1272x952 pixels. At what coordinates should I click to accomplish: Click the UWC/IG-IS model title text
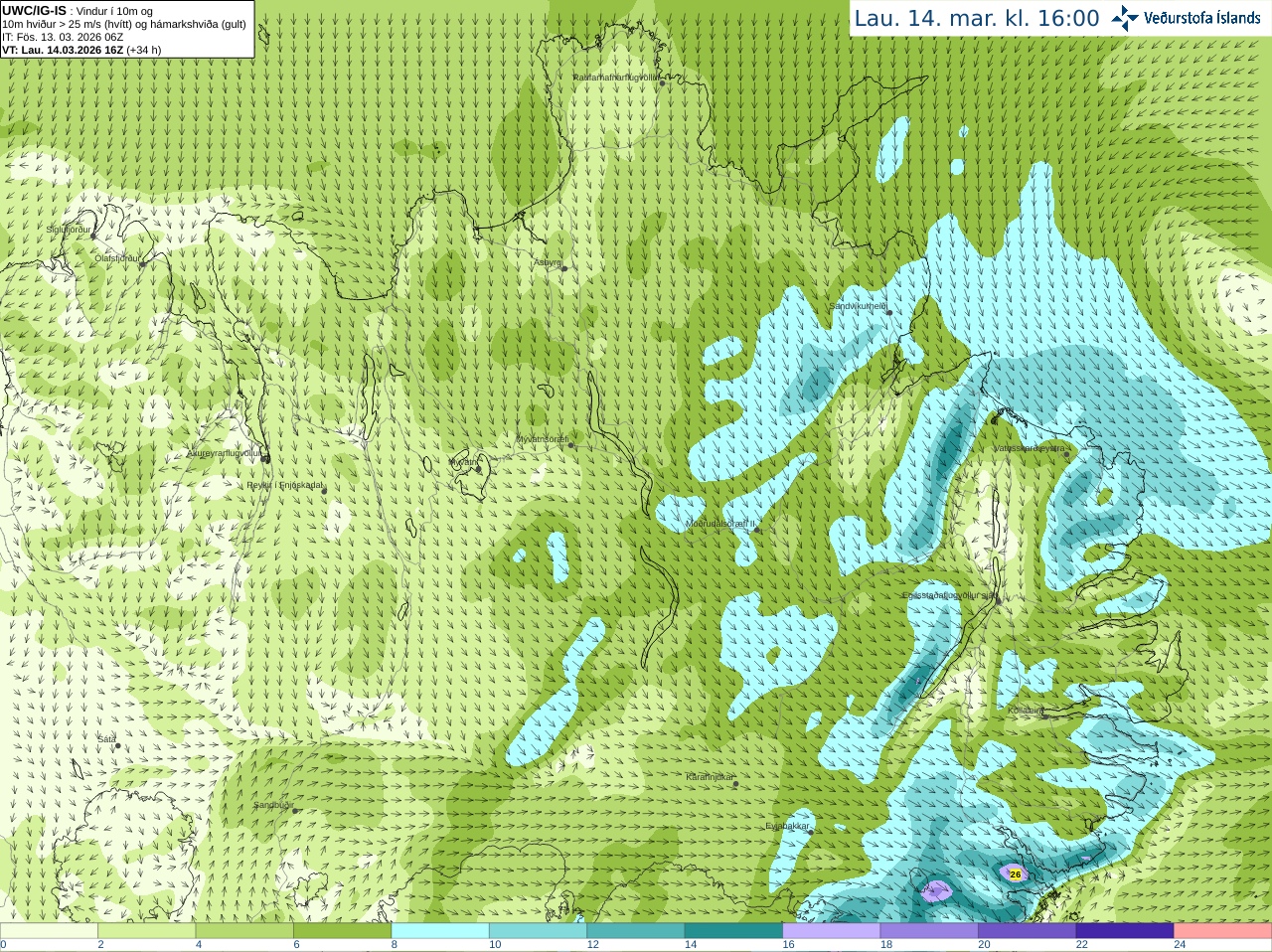click(x=34, y=10)
